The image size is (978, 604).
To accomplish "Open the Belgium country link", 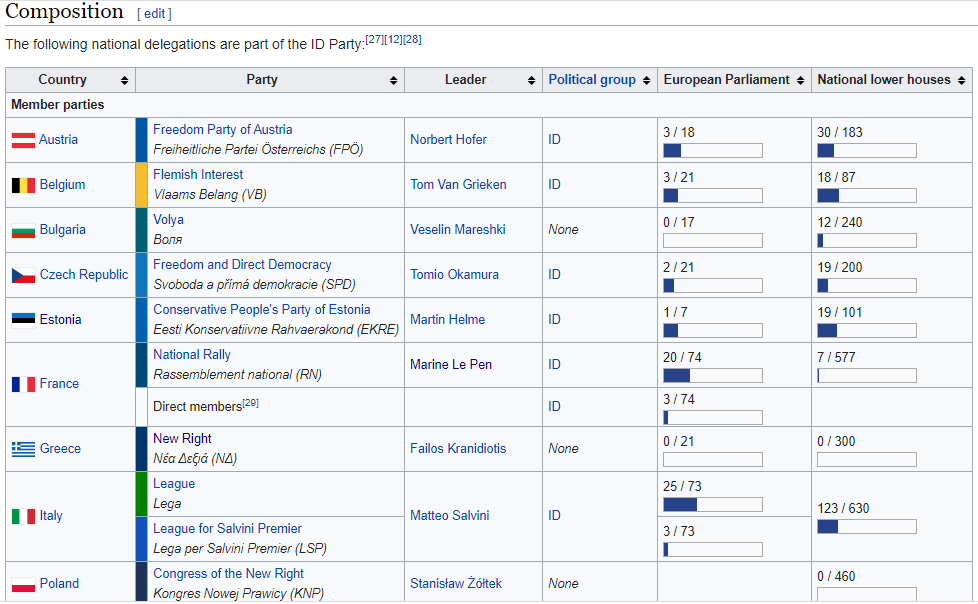I will 62,185.
